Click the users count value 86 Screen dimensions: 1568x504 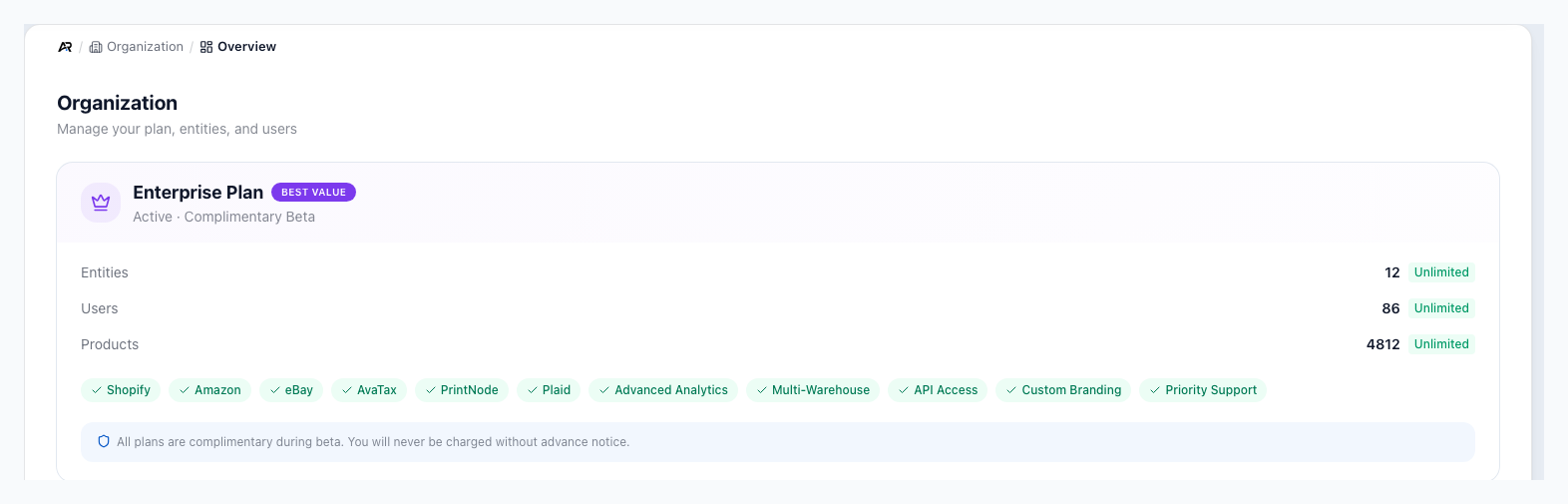point(1390,308)
